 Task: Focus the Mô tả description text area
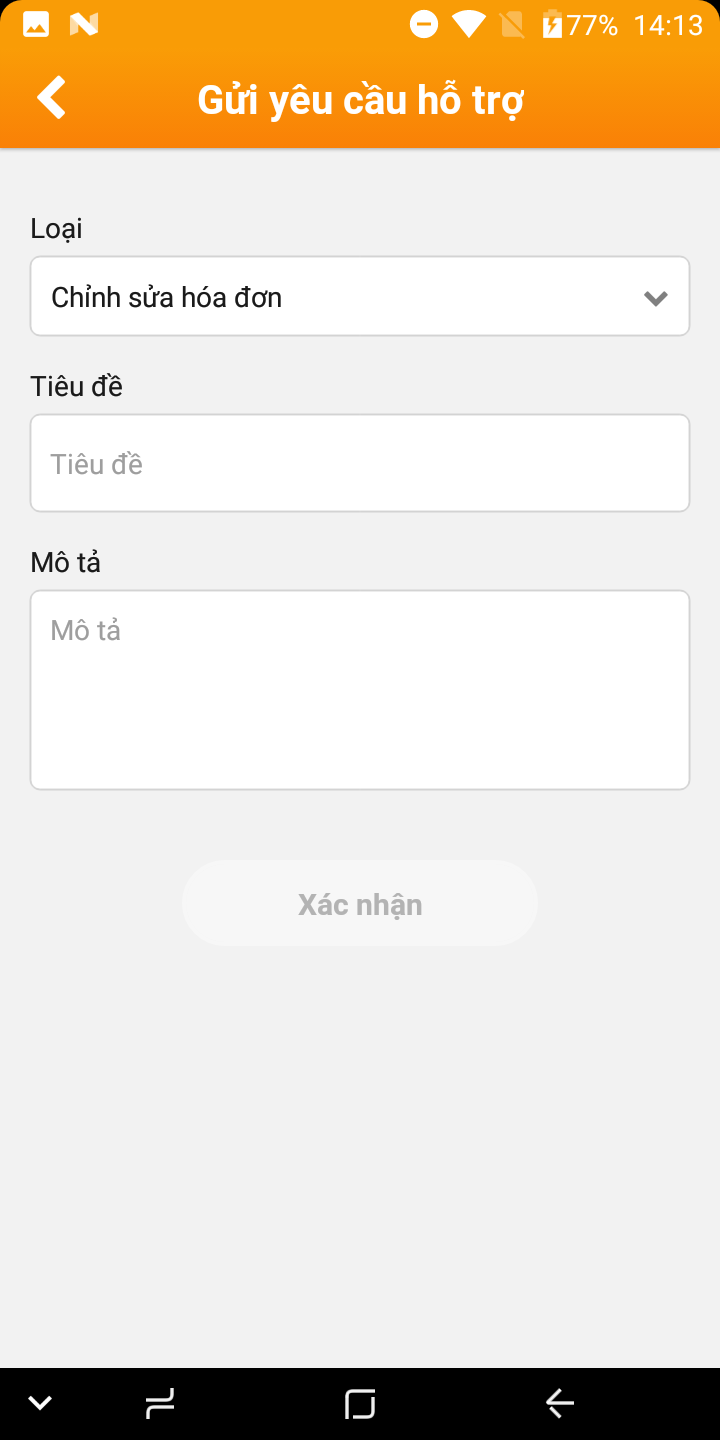tap(360, 690)
